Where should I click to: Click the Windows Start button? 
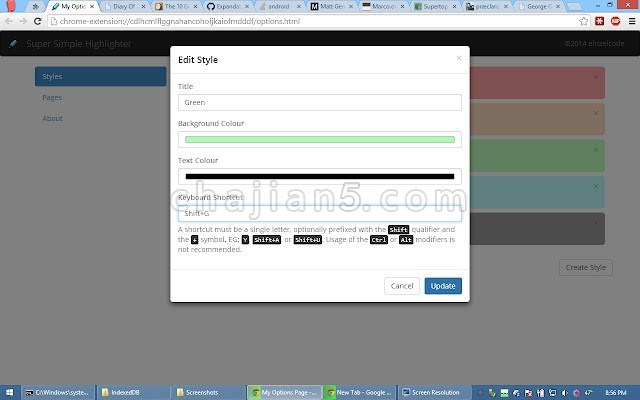10,392
